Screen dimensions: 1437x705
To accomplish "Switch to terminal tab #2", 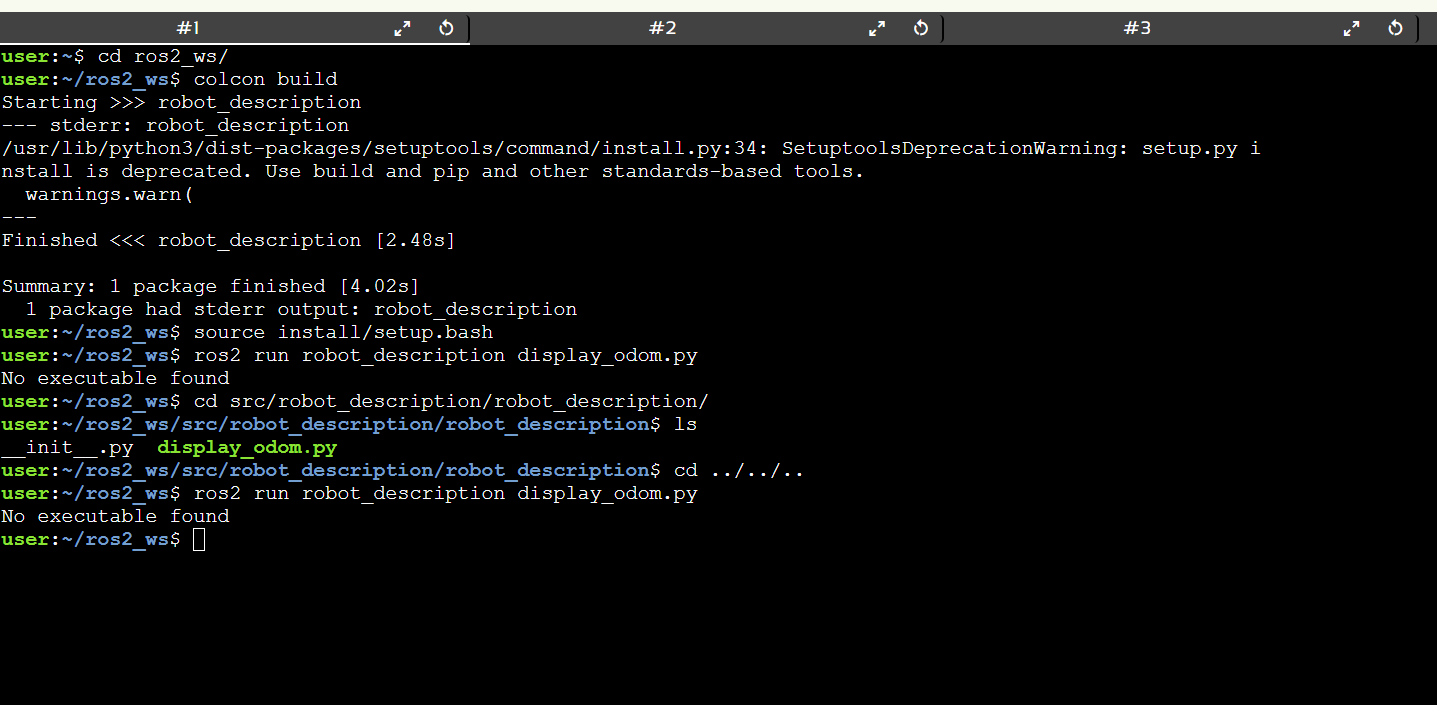I will pyautogui.click(x=662, y=28).
